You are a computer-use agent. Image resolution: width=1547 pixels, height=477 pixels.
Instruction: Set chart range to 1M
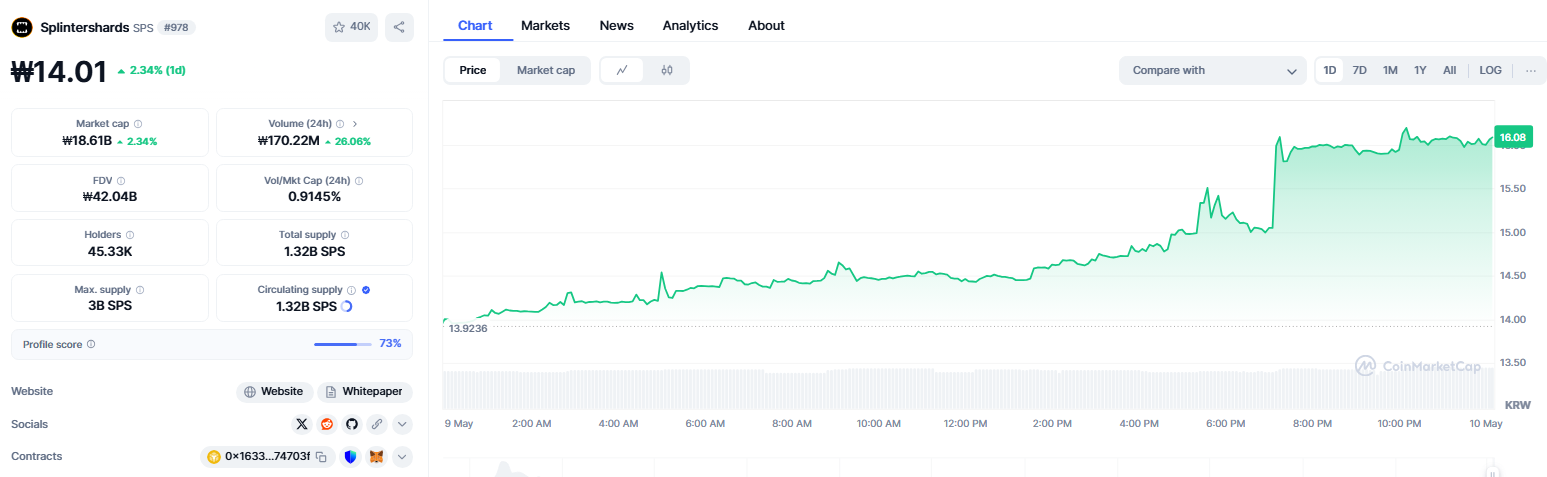coord(1390,70)
